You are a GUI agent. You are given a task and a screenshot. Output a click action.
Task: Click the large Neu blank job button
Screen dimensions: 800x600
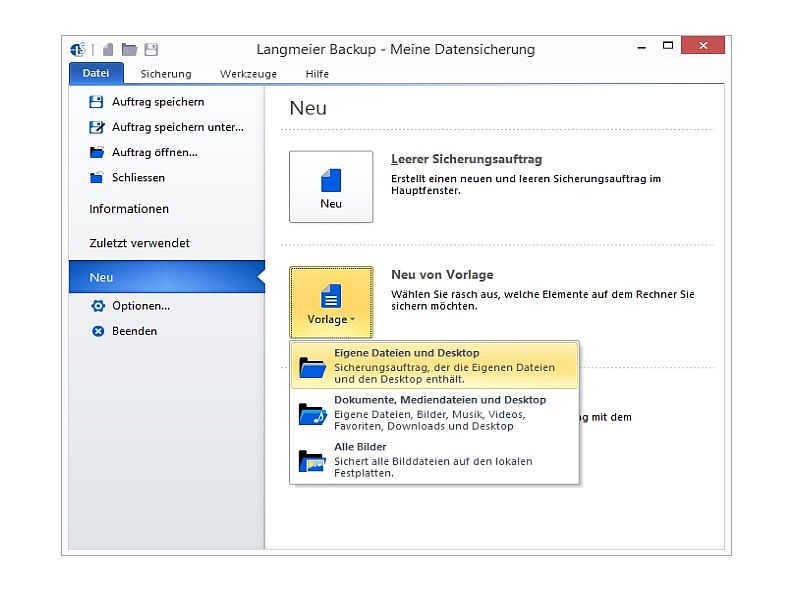(331, 187)
